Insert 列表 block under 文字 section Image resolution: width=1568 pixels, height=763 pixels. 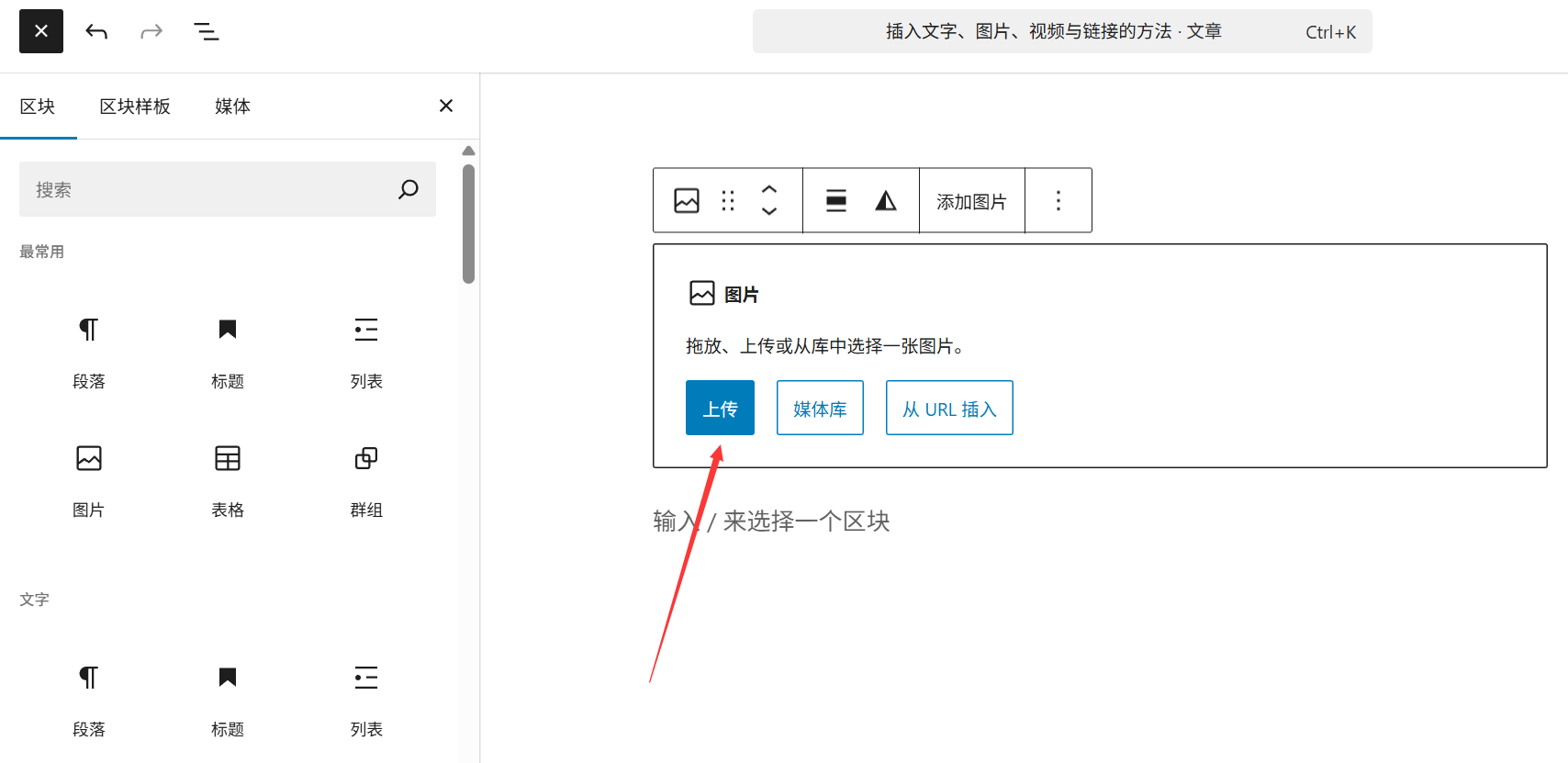366,701
